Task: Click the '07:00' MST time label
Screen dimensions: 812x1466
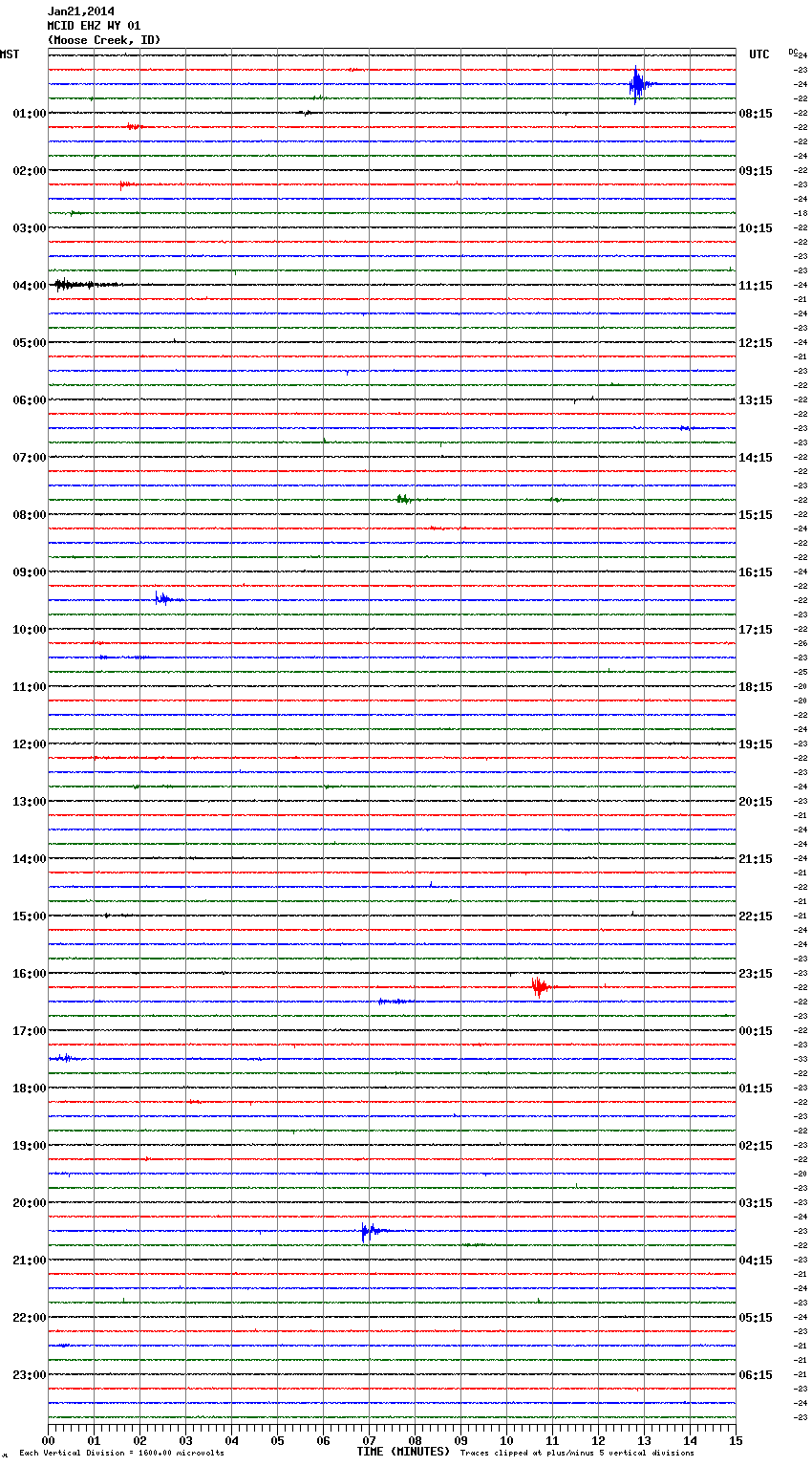Action: pos(30,457)
